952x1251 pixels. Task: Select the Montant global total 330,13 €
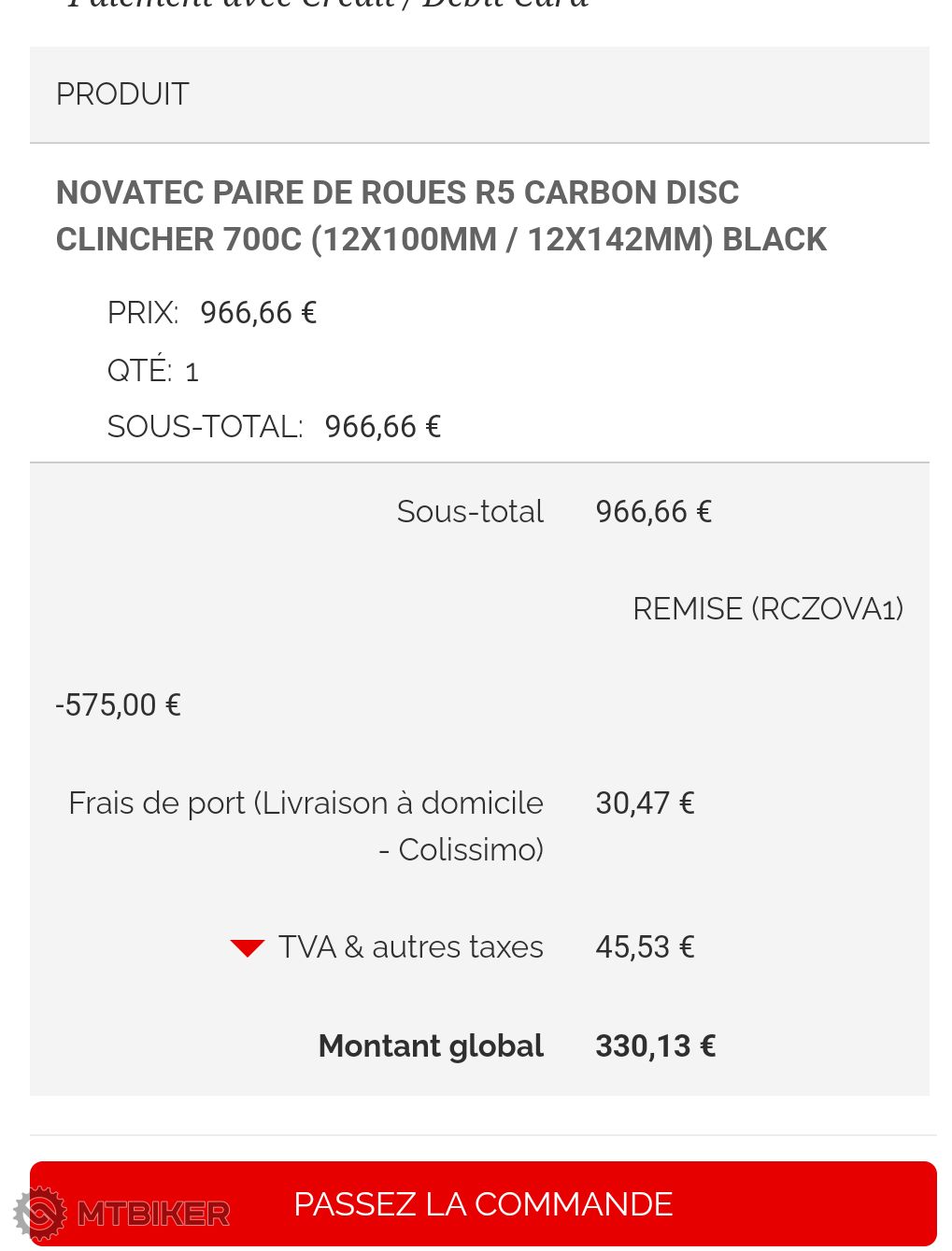[655, 1046]
